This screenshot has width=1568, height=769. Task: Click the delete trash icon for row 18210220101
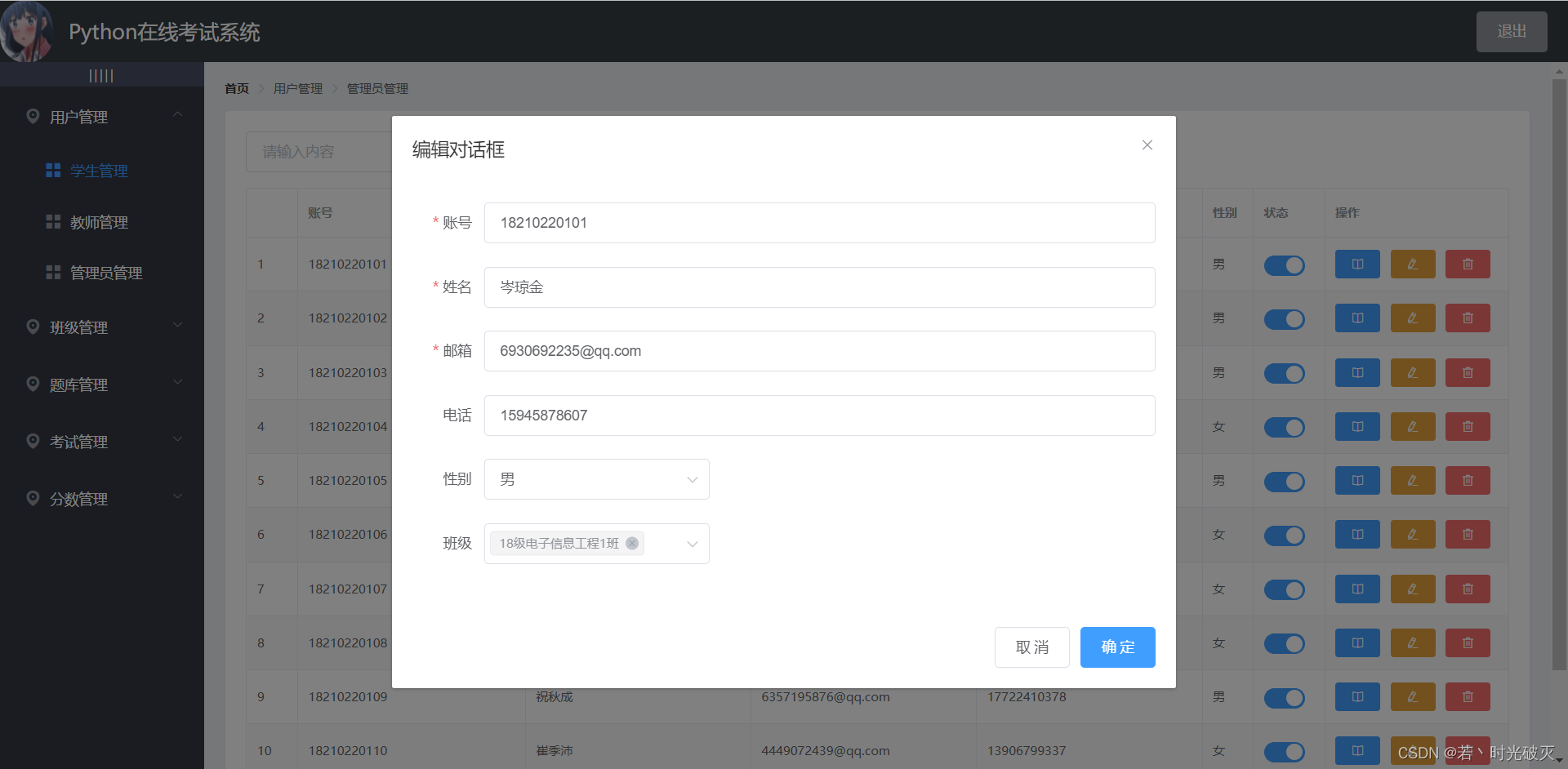tap(1468, 264)
